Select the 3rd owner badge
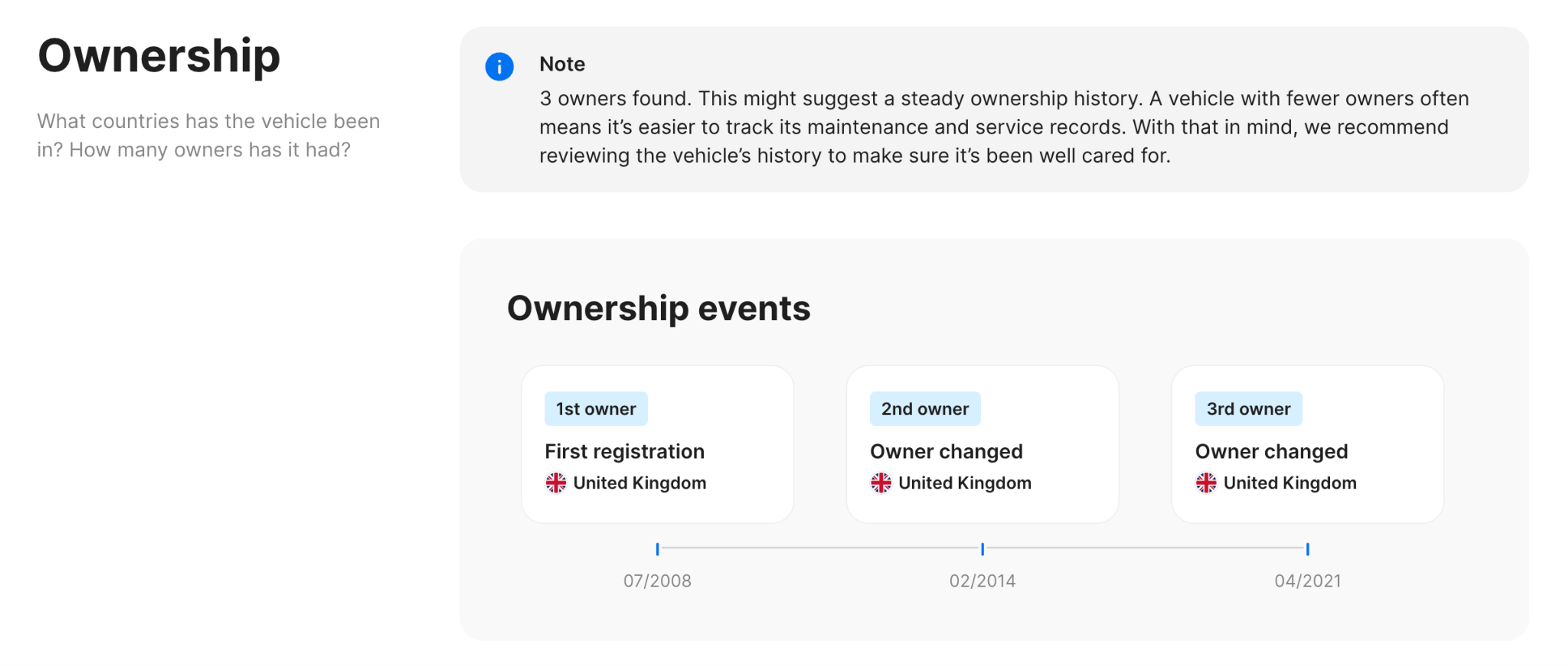 pos(1248,408)
